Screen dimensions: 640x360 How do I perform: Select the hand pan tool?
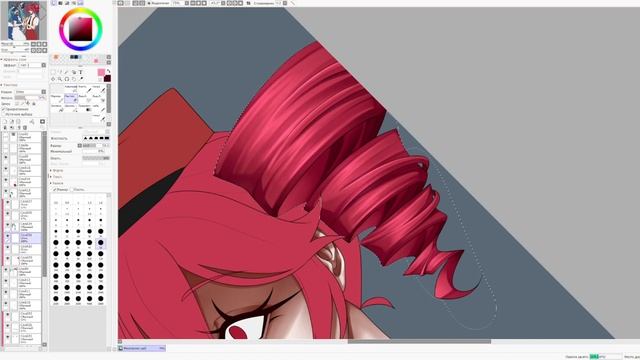(74, 79)
